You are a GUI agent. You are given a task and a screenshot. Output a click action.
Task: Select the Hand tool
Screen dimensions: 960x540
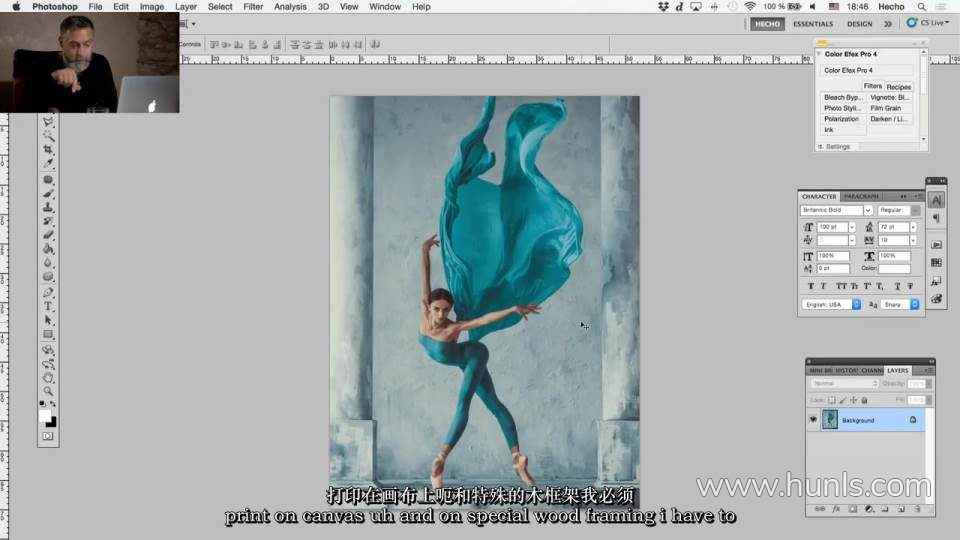pos(48,377)
